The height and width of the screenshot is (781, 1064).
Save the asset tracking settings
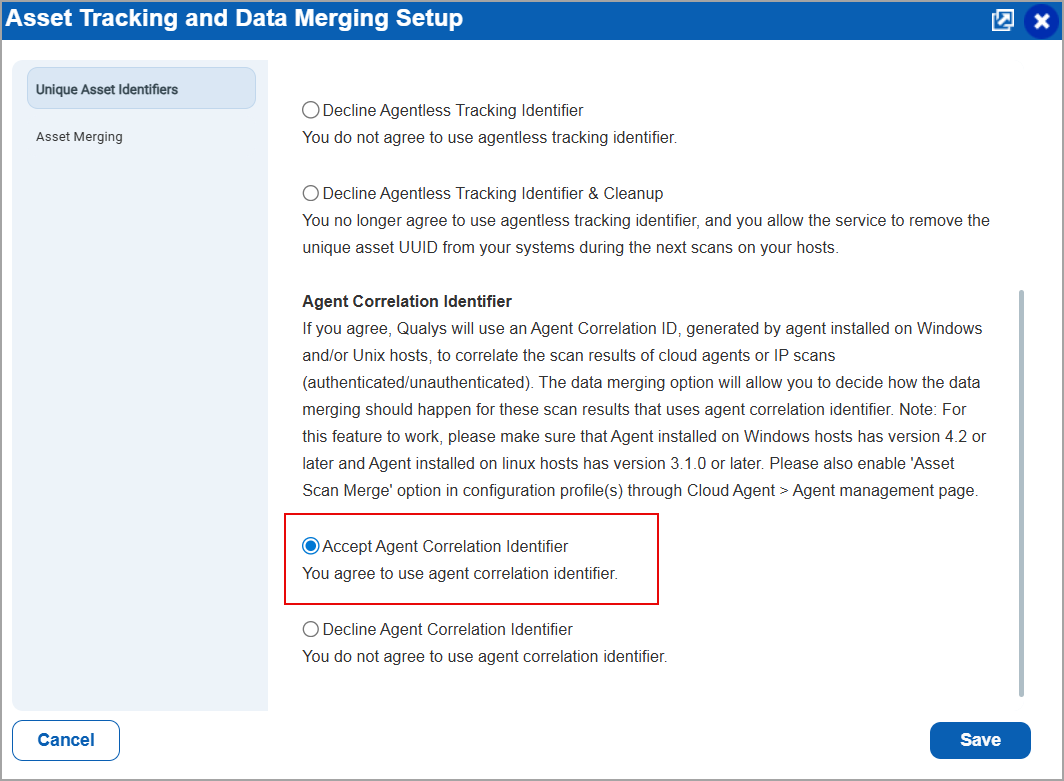pyautogui.click(x=980, y=740)
